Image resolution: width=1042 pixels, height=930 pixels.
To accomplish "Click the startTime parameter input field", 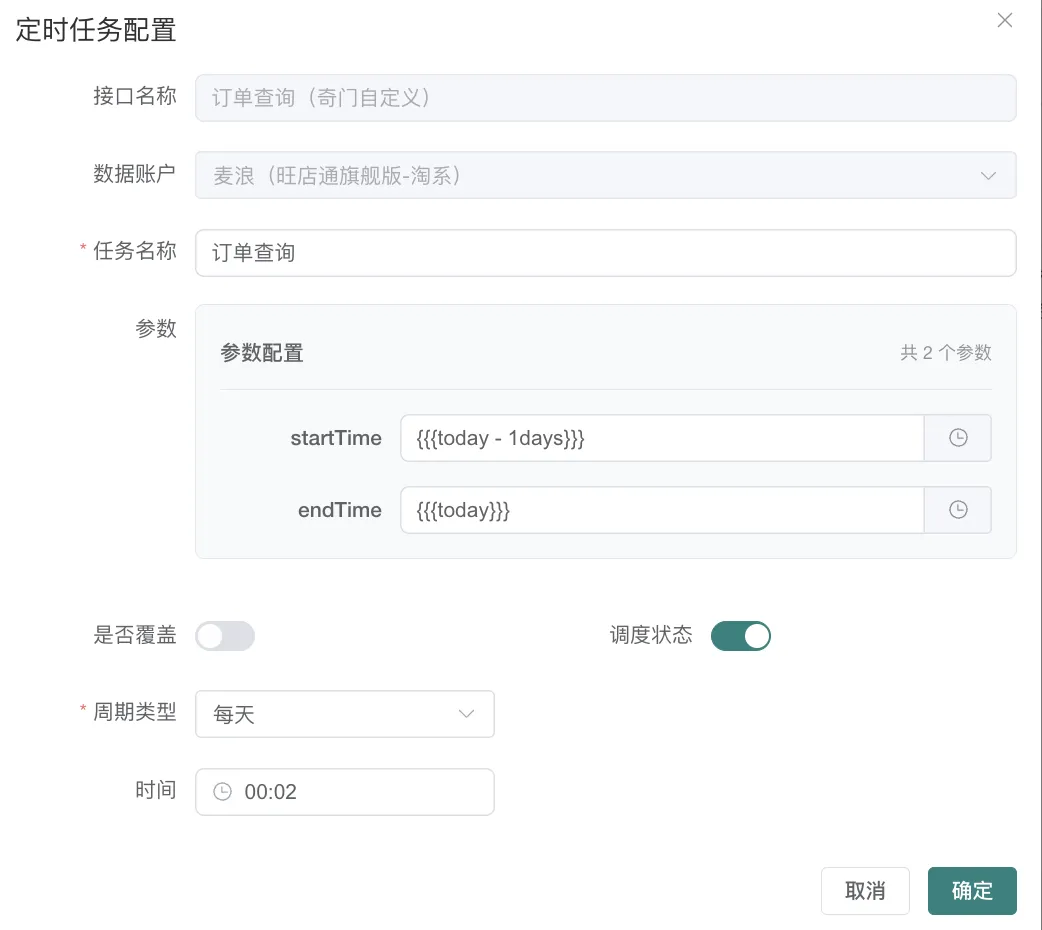I will click(x=660, y=438).
